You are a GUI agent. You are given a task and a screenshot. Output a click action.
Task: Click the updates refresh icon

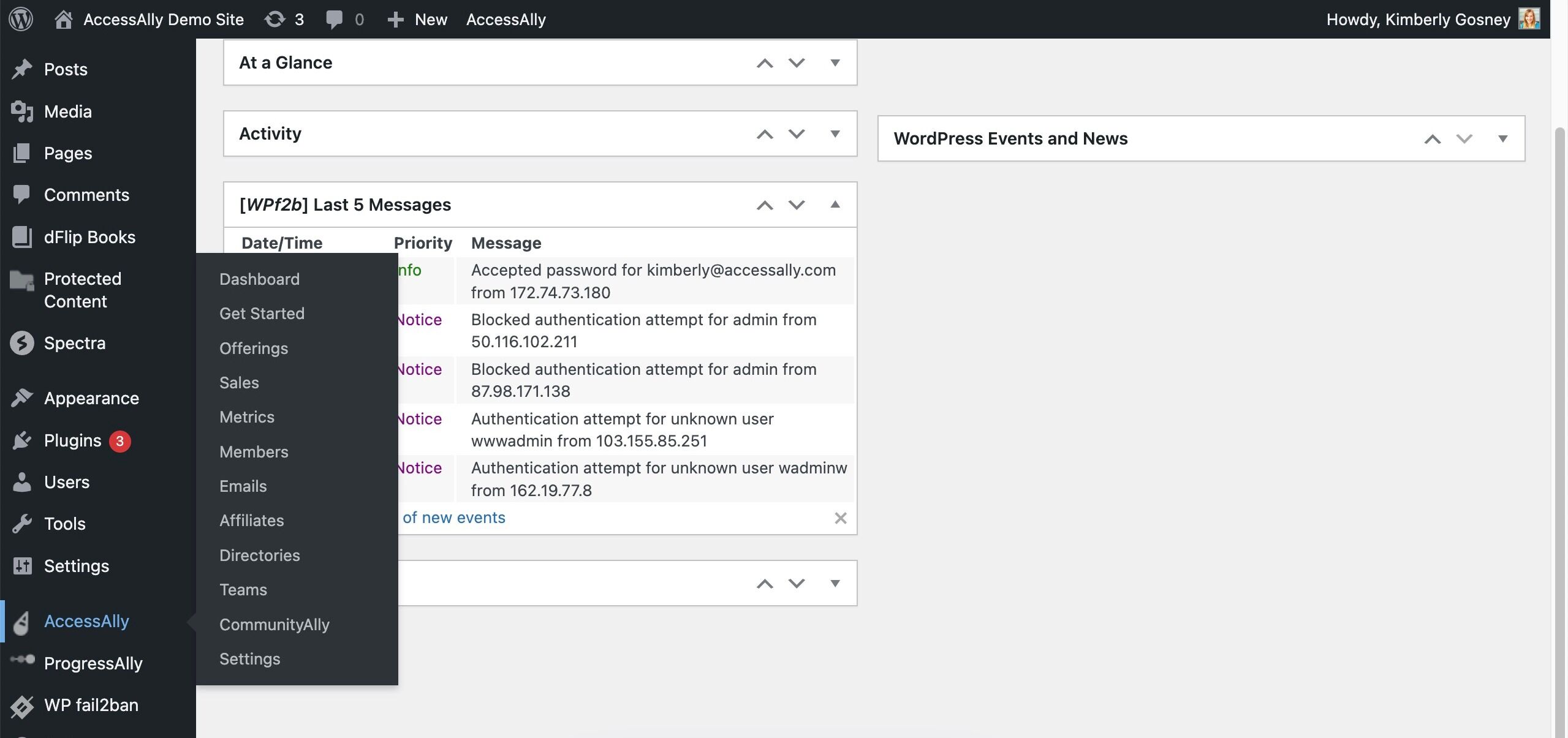pos(275,20)
